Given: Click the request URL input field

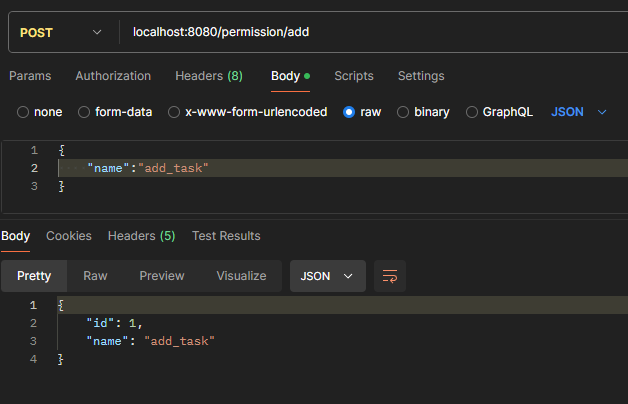Looking at the screenshot, I should (x=370, y=32).
